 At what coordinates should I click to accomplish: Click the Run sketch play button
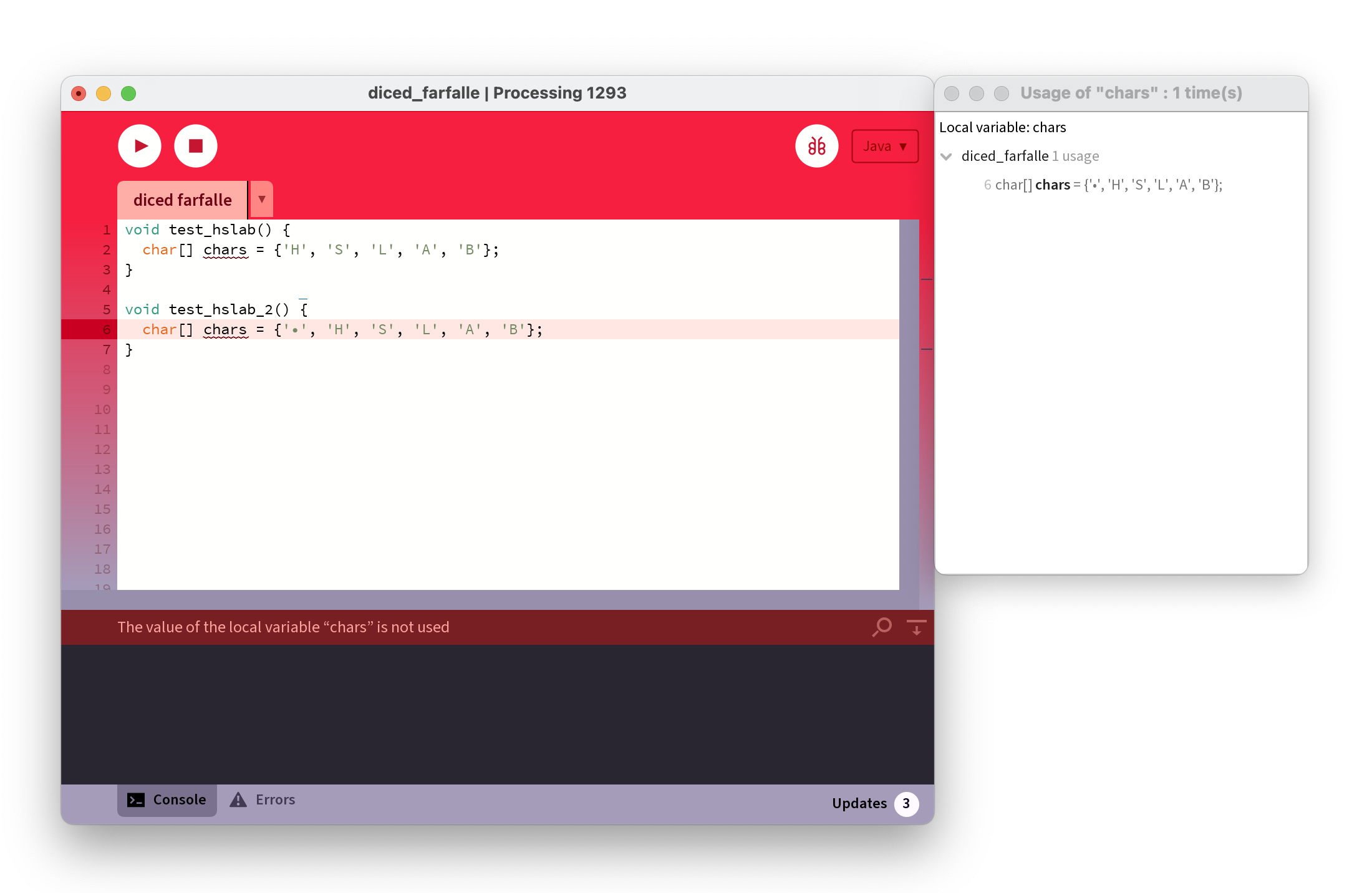(x=140, y=146)
